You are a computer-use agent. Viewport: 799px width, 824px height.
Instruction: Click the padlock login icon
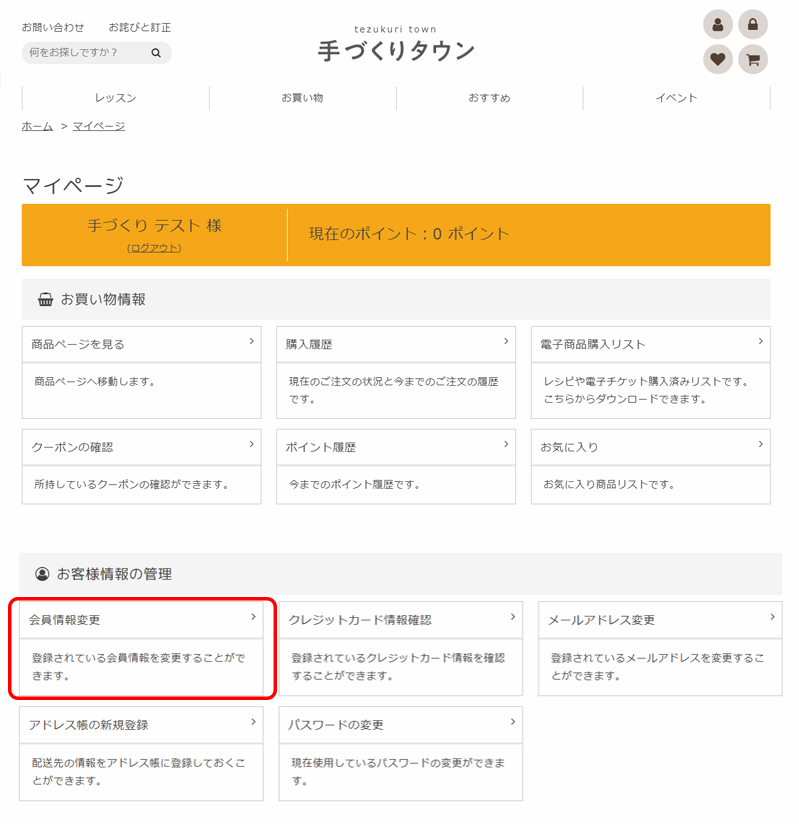[753, 25]
